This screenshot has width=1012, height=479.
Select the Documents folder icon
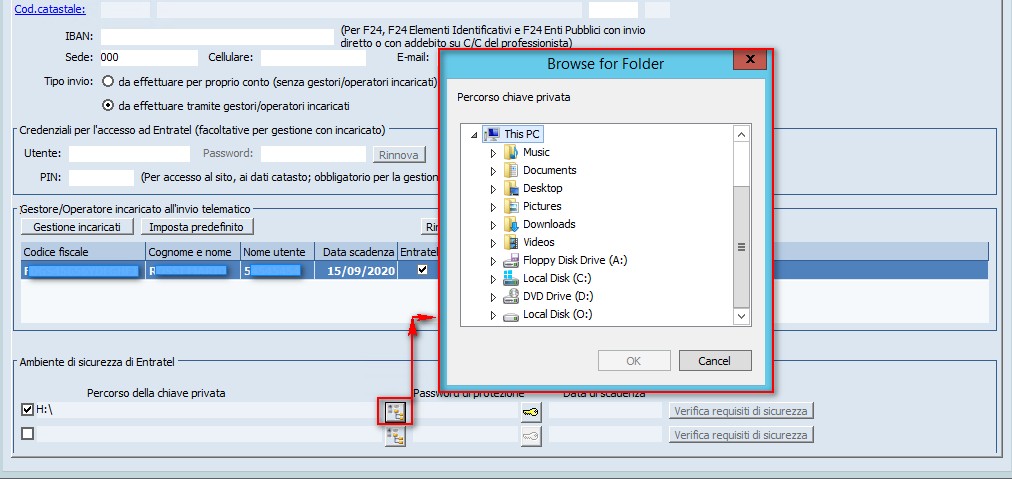pos(511,170)
